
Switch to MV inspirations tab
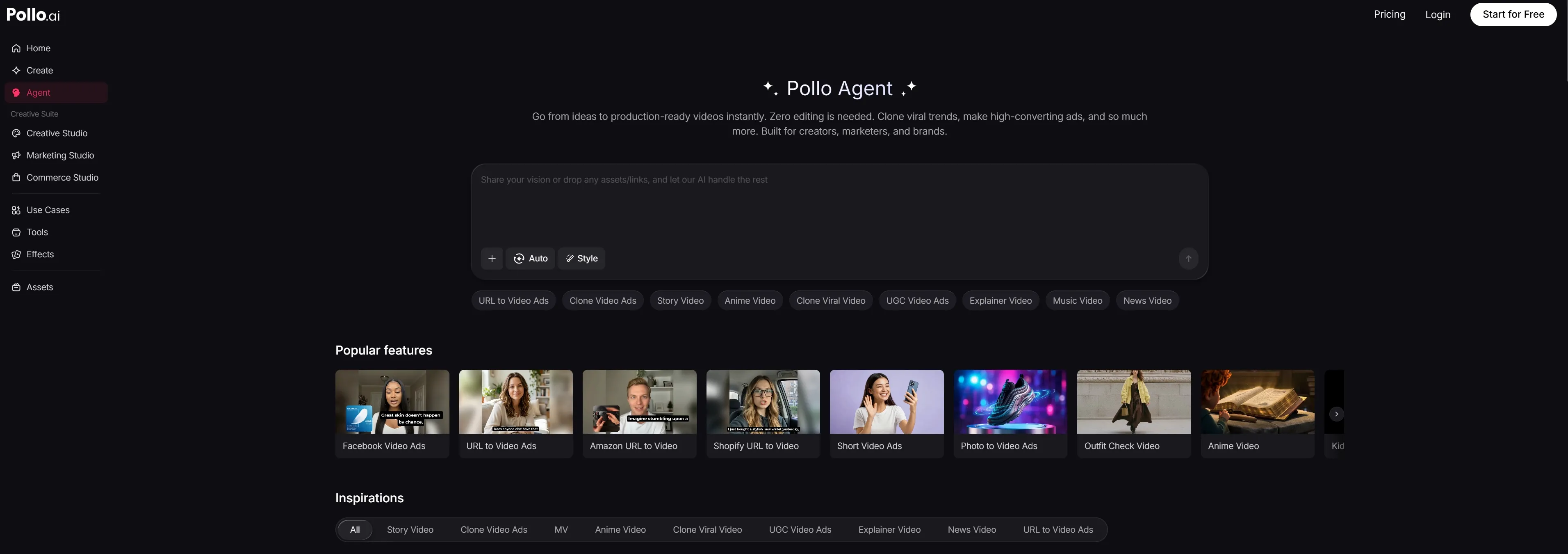click(x=561, y=530)
